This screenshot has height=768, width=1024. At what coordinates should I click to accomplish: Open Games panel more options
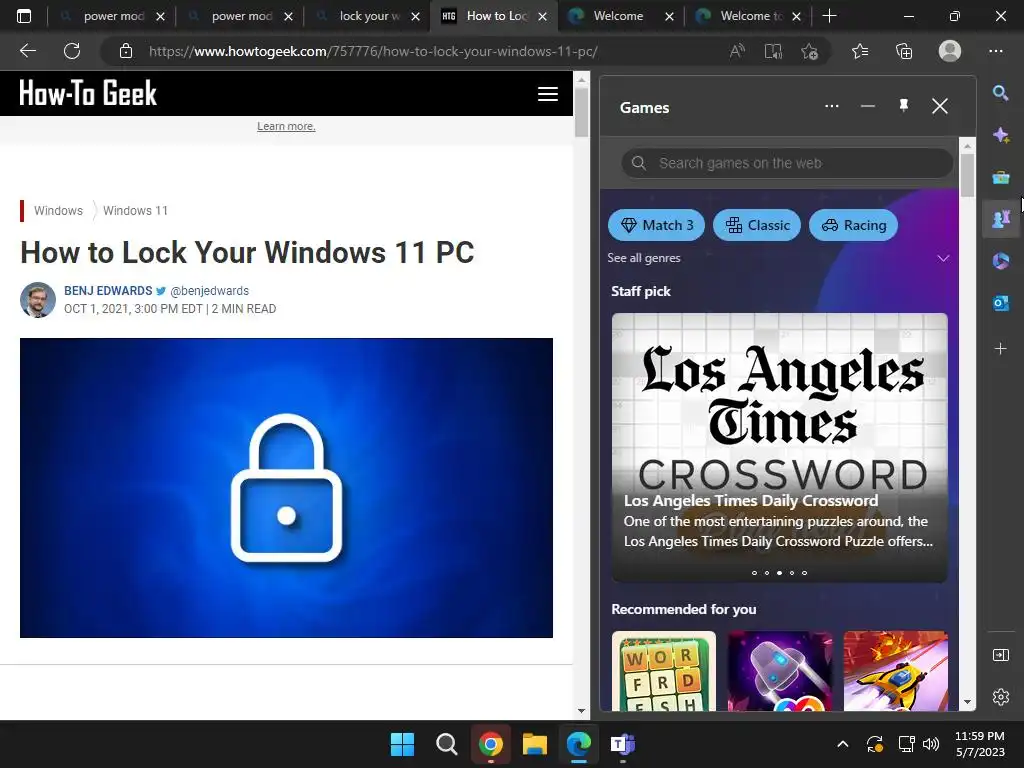pyautogui.click(x=831, y=106)
